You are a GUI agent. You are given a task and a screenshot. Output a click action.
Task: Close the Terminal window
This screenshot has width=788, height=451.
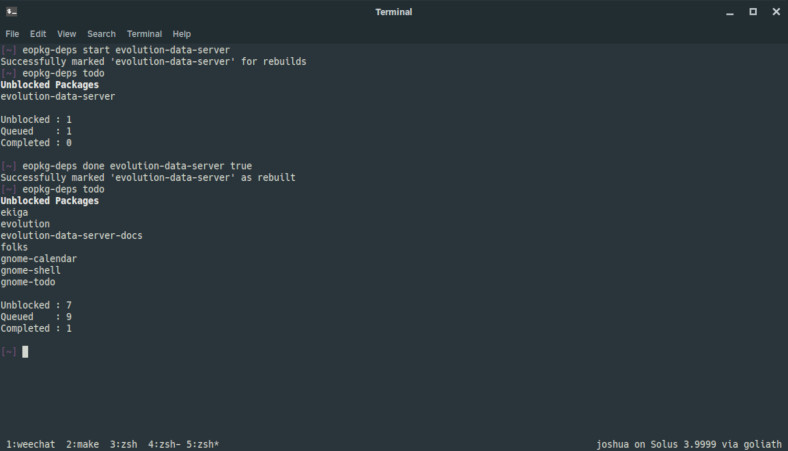(x=774, y=12)
